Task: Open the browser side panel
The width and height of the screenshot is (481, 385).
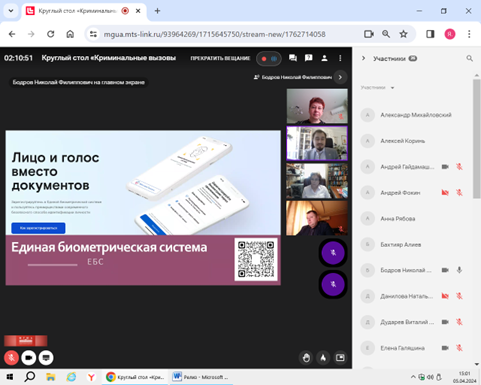Action: [x=430, y=34]
